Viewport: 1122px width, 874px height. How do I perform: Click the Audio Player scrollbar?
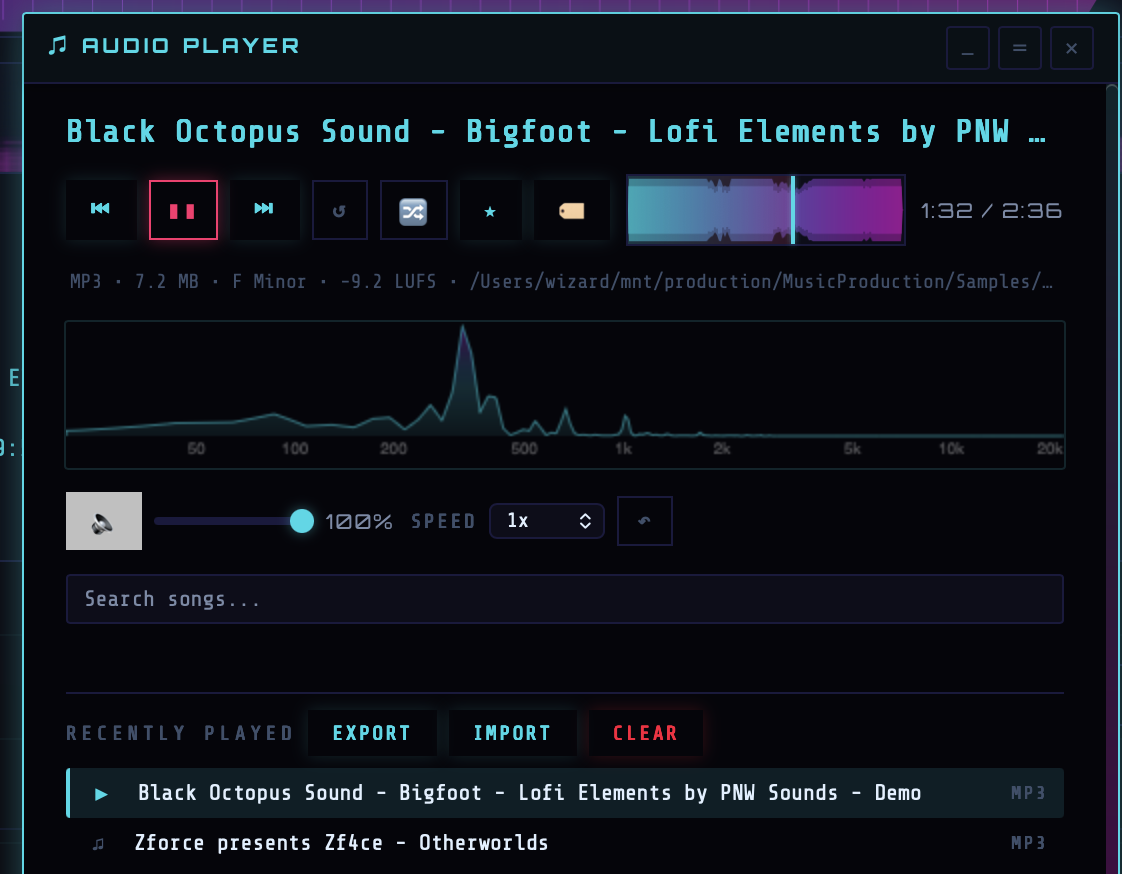click(x=1112, y=478)
